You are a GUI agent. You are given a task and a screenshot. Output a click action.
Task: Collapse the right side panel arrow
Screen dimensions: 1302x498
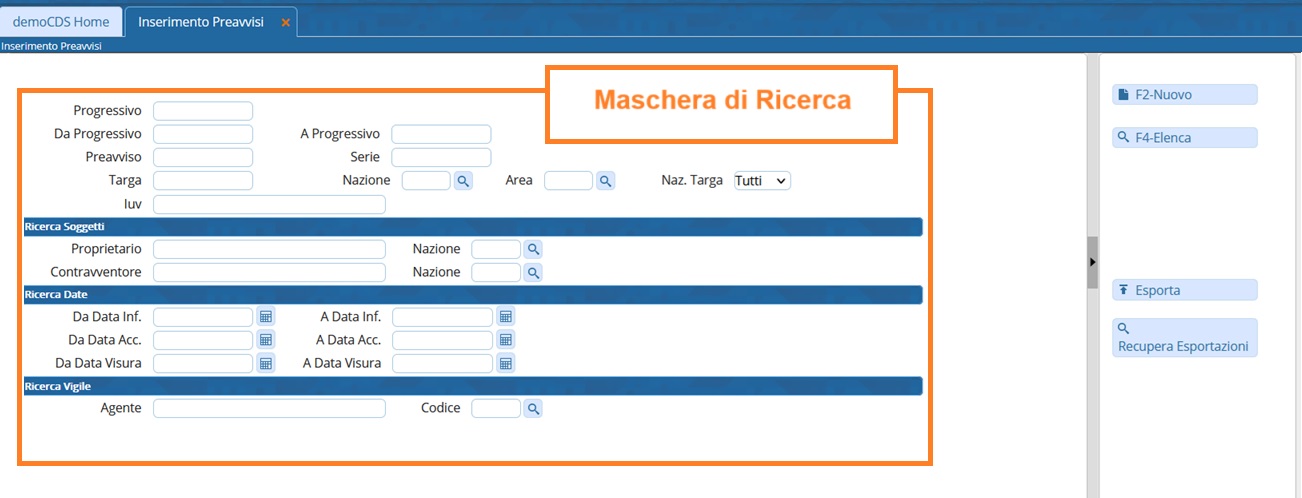[x=1092, y=262]
